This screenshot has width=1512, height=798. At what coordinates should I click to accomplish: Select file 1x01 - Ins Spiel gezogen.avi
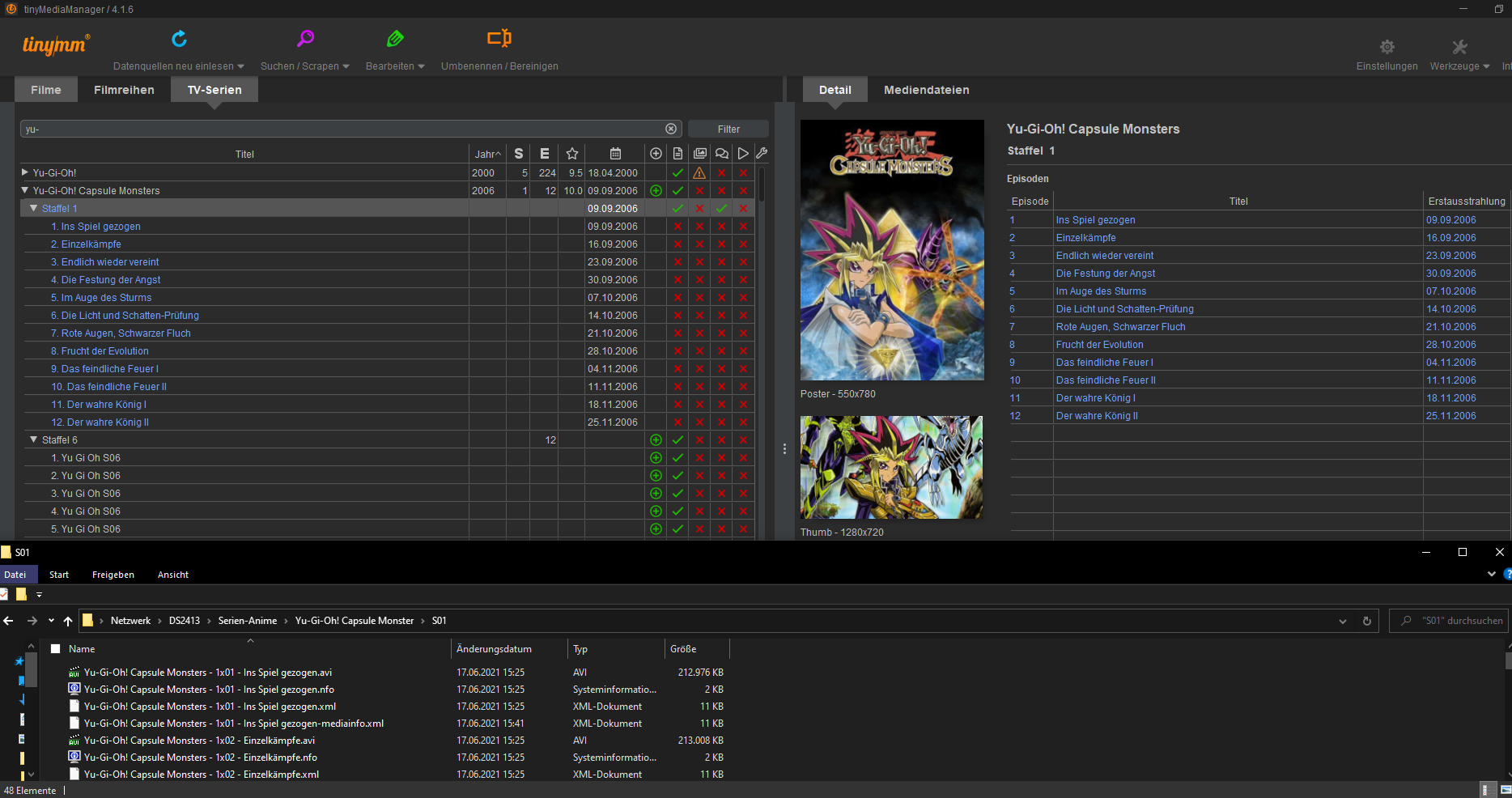(x=208, y=673)
